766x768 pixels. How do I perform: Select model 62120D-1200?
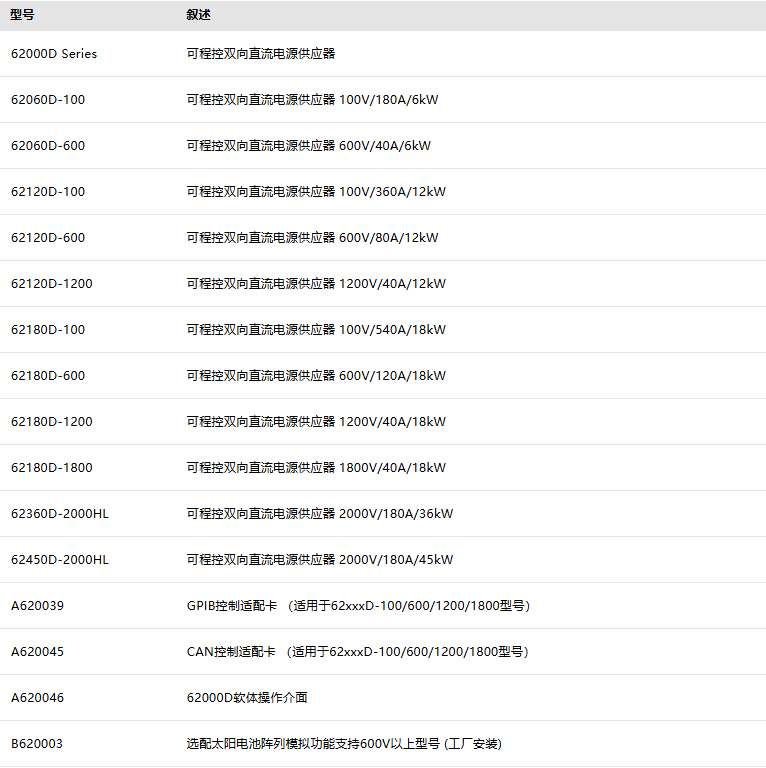pyautogui.click(x=51, y=284)
